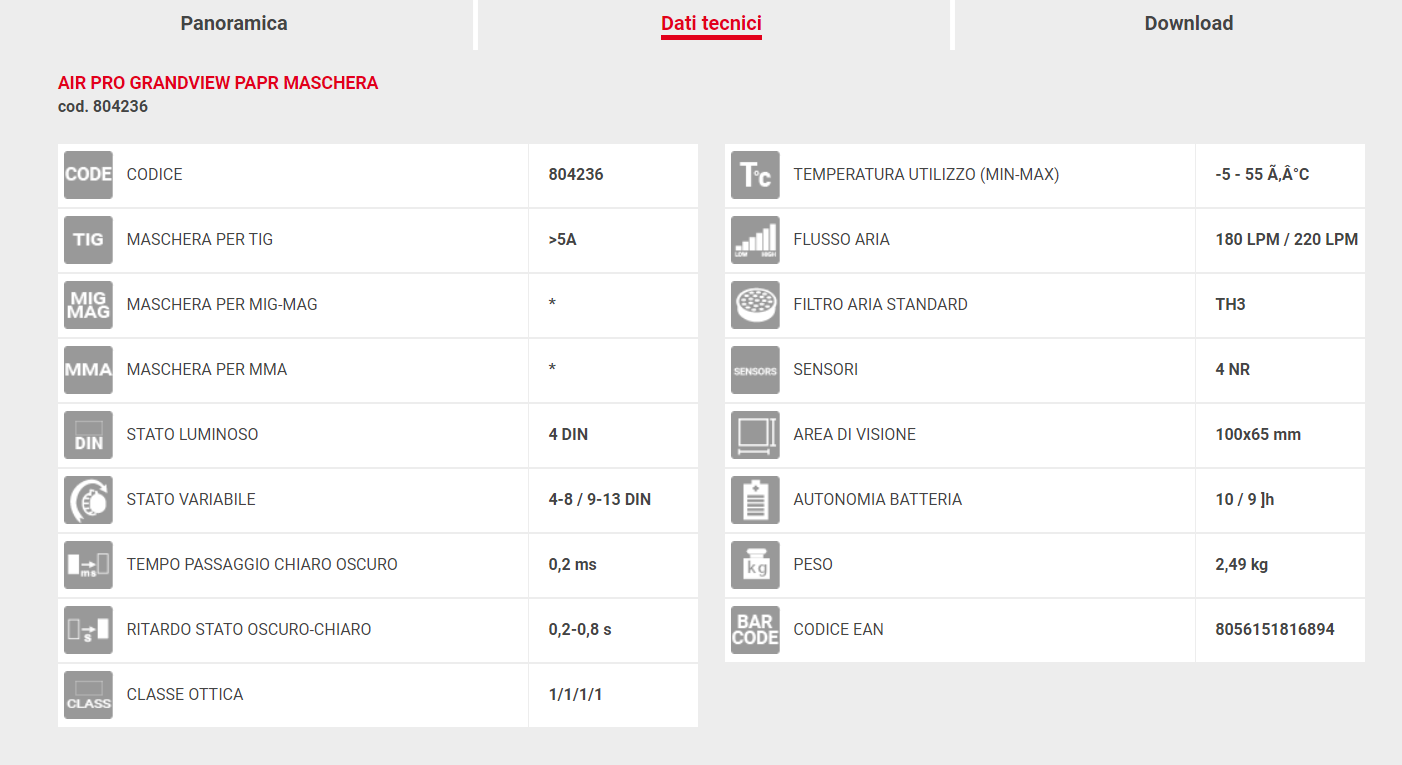Click the SENSORS icon
The height and width of the screenshot is (765, 1402).
click(x=755, y=370)
